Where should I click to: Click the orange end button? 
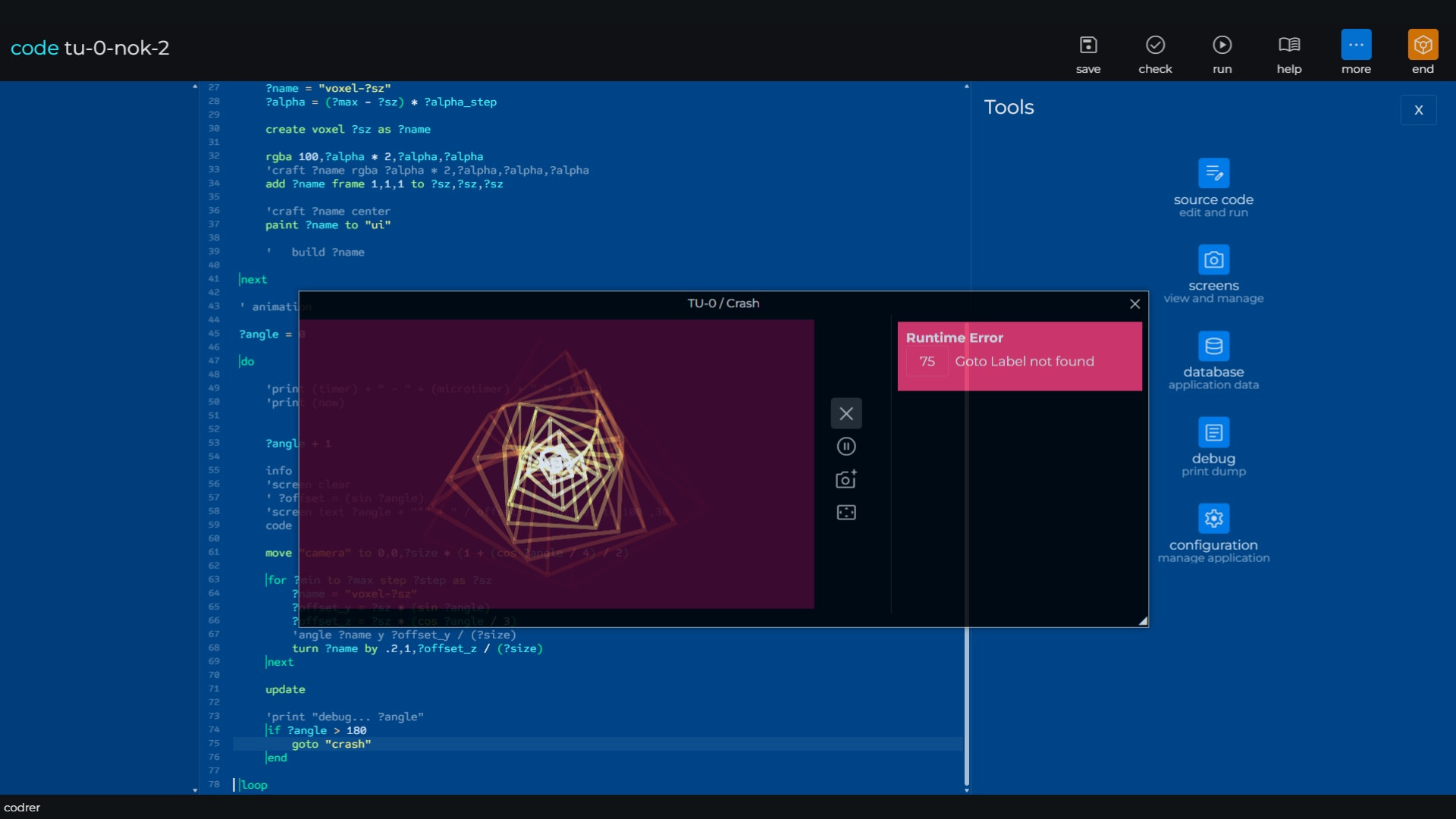click(x=1423, y=45)
